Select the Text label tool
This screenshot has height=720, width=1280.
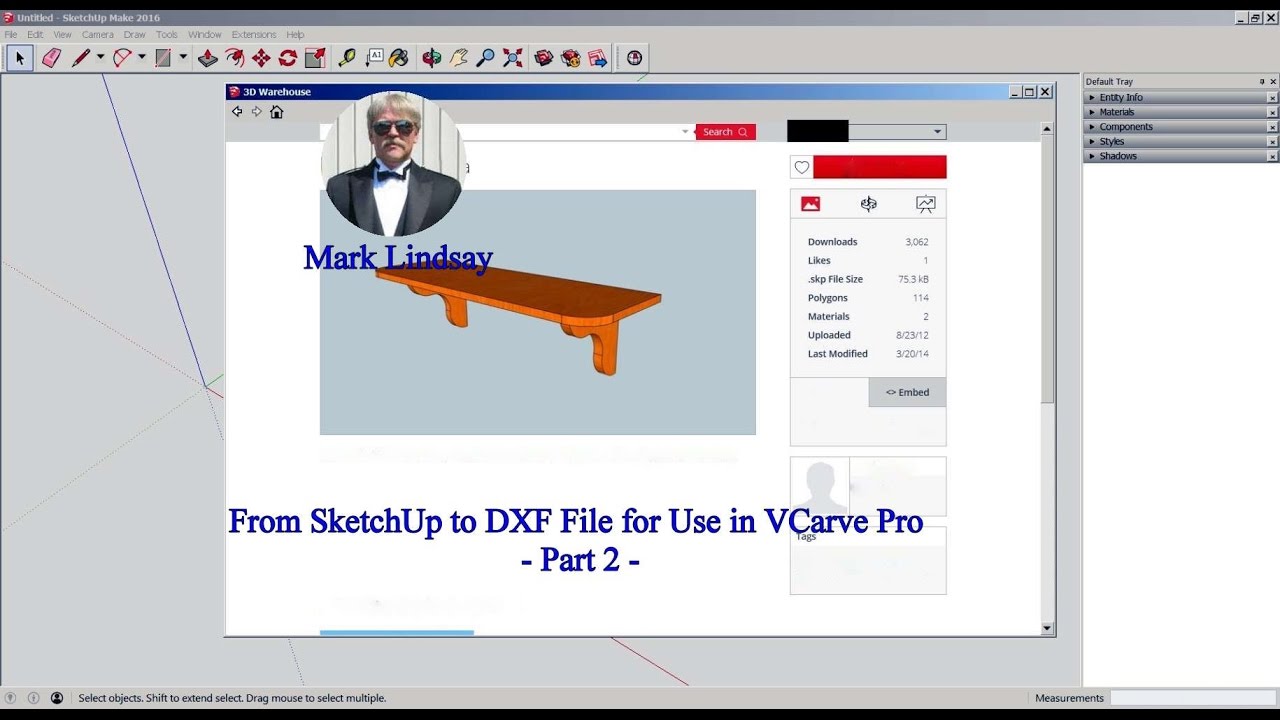375,58
